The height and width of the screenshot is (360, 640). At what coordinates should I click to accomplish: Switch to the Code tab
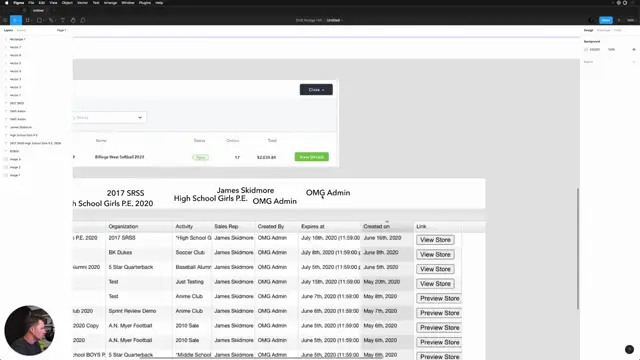click(x=618, y=30)
